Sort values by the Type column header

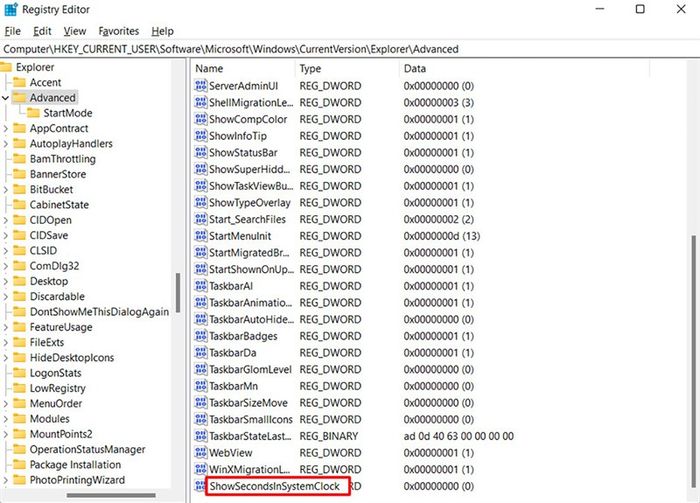click(x=348, y=68)
